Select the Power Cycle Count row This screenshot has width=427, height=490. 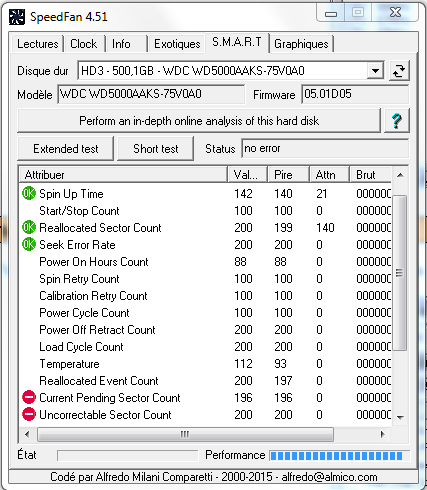(206, 313)
